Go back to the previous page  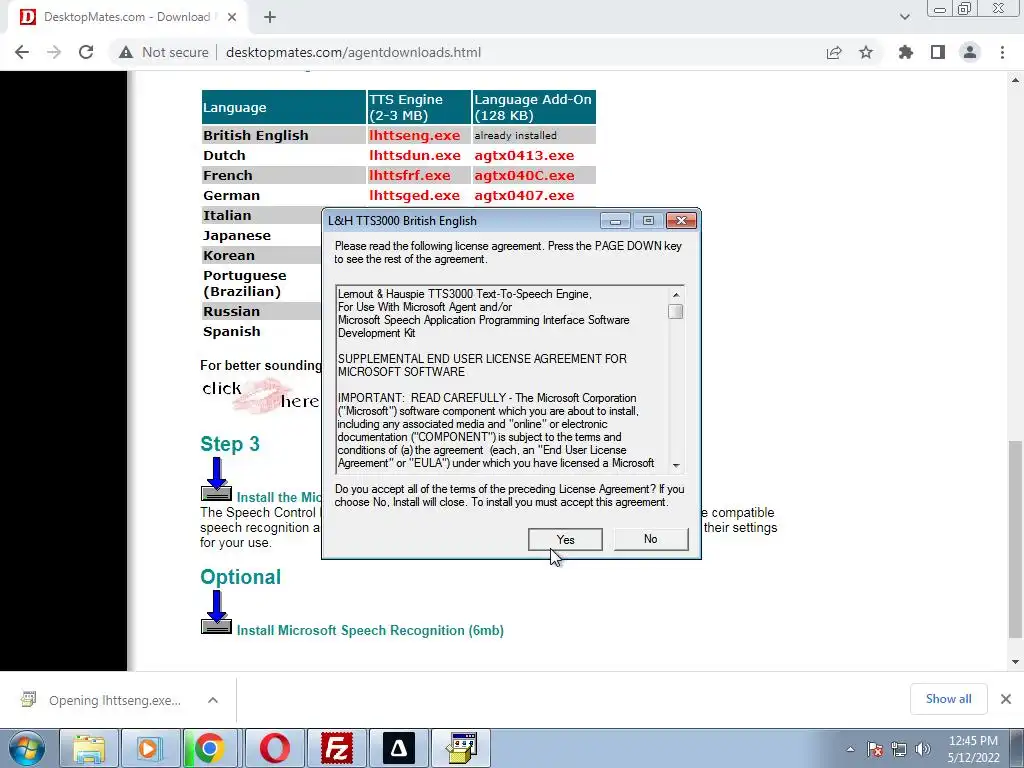click(x=22, y=52)
